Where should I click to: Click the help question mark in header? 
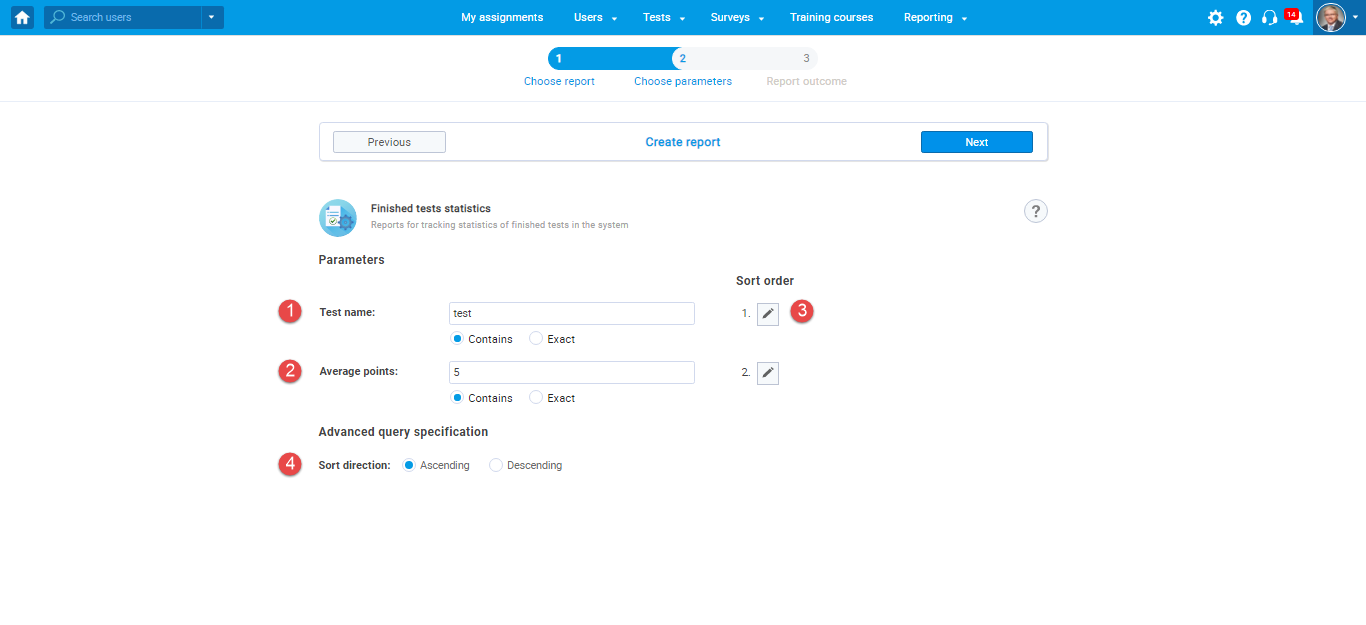click(x=1243, y=18)
